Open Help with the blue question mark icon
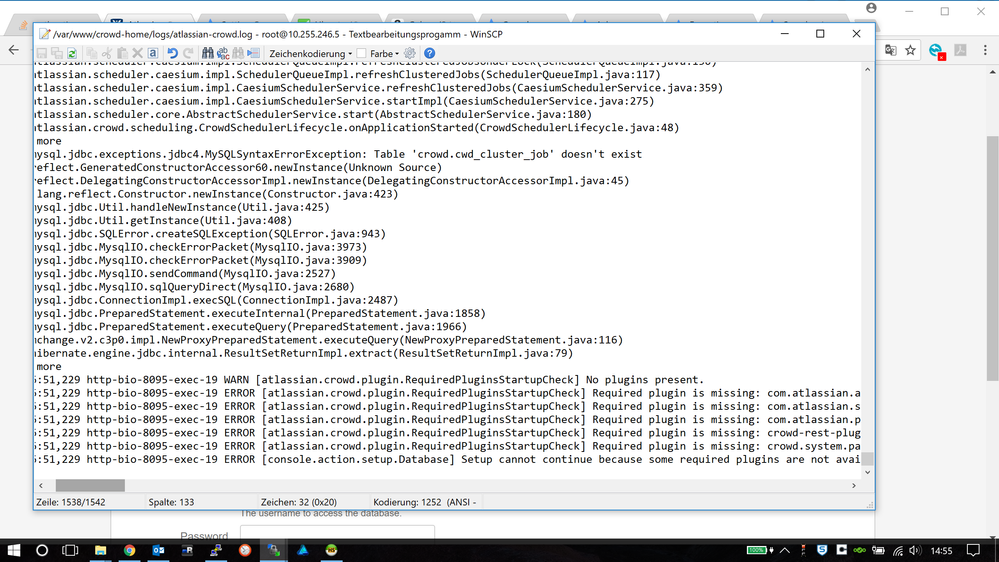999x562 pixels. click(x=429, y=54)
